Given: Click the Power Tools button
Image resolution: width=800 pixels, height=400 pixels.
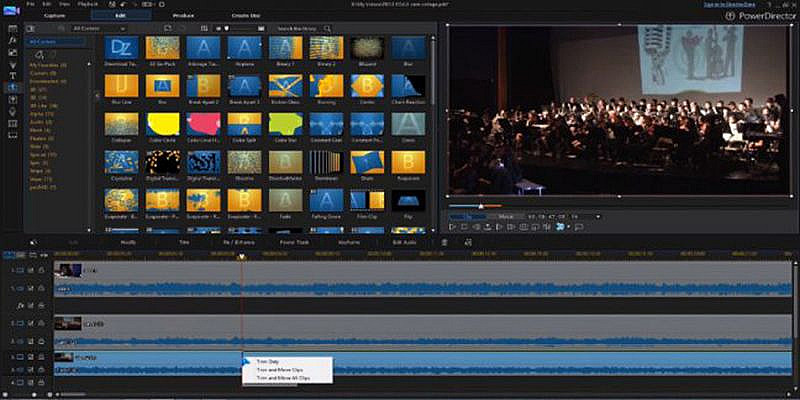Looking at the screenshot, I should (295, 242).
